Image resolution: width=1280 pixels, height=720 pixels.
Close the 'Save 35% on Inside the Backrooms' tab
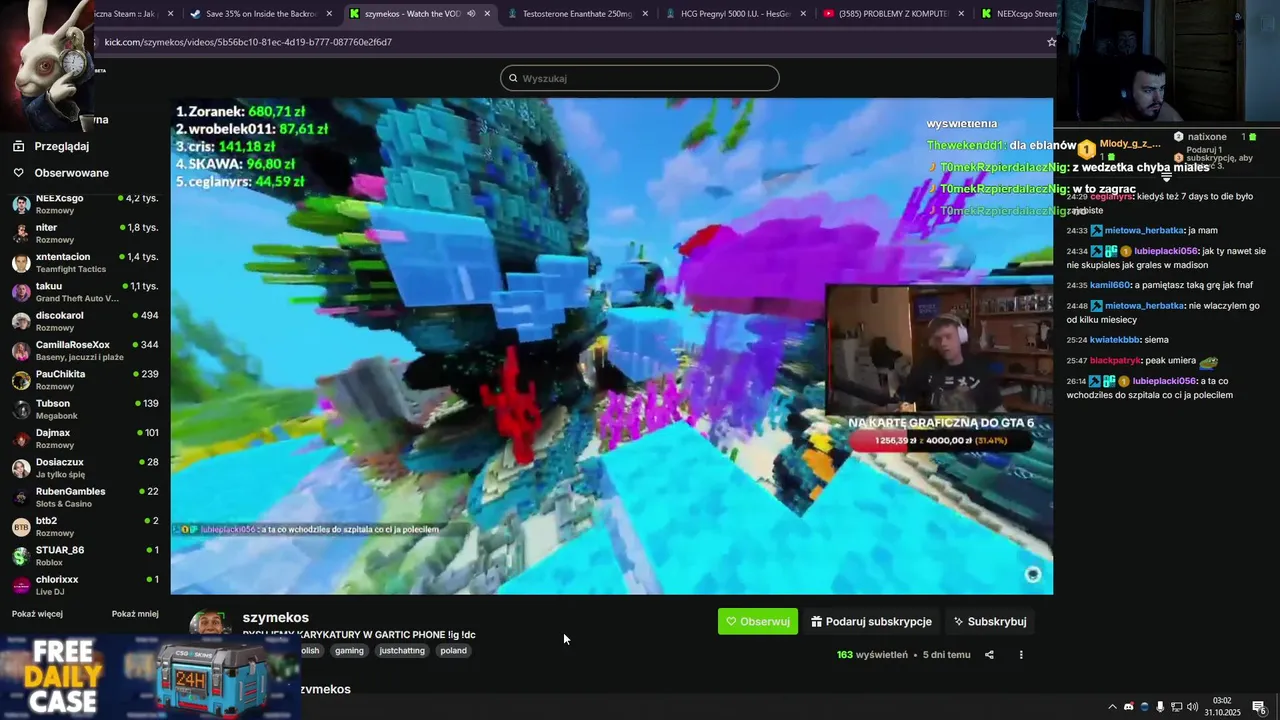pos(329,14)
